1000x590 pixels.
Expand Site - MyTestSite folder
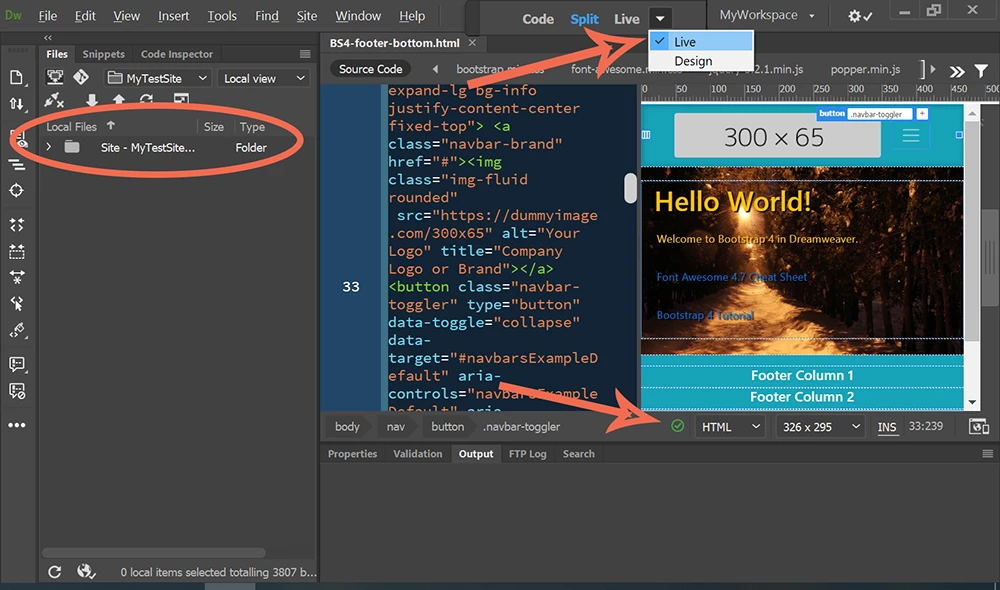coord(48,147)
